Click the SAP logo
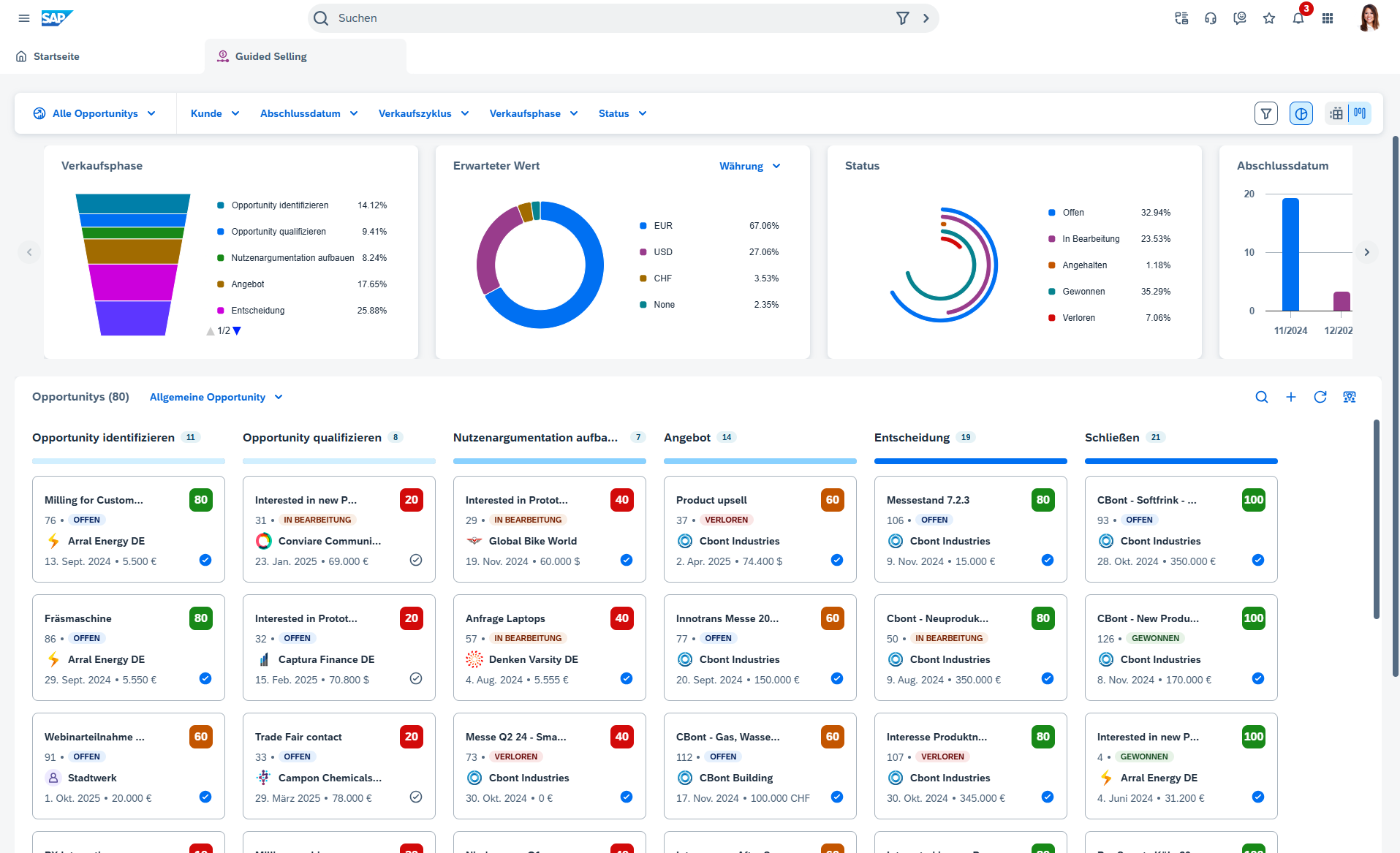 tap(57, 18)
